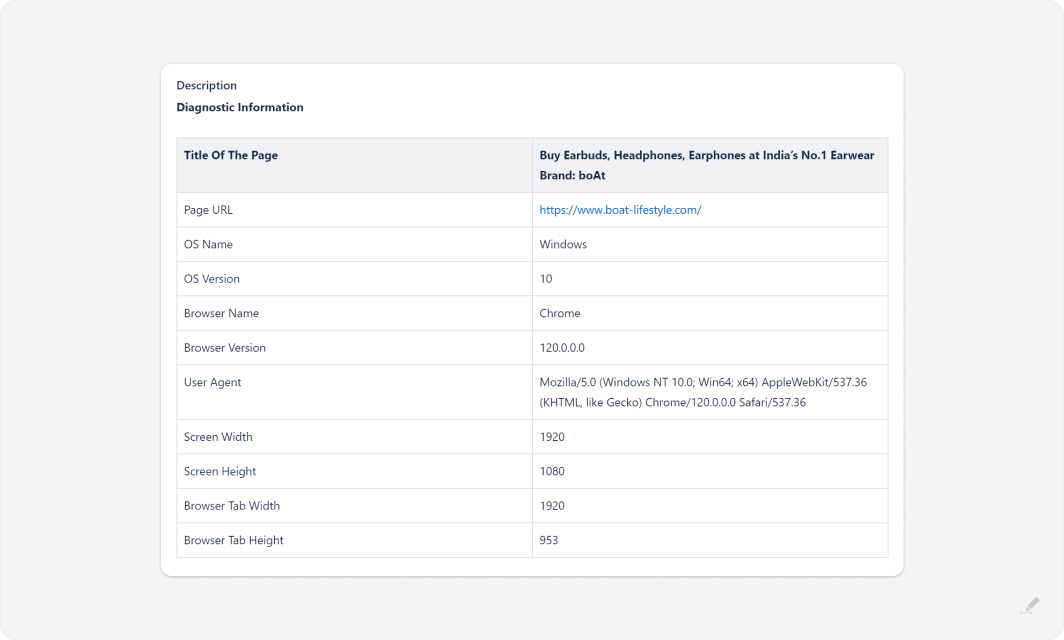The image size is (1064, 640).
Task: Click the 'Browser Version' label cell
Action: click(x=354, y=347)
